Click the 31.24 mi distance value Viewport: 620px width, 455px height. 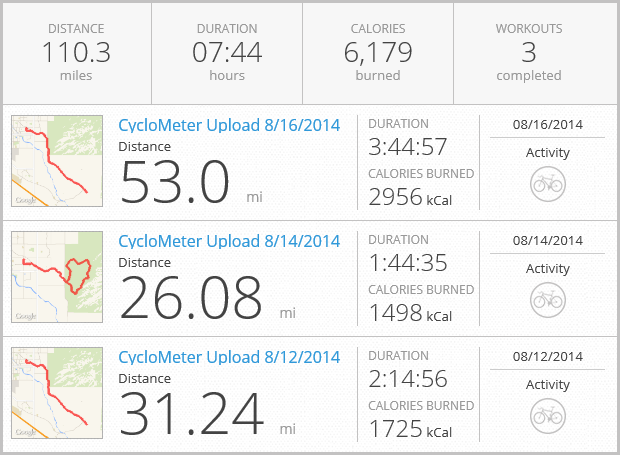coord(191,414)
